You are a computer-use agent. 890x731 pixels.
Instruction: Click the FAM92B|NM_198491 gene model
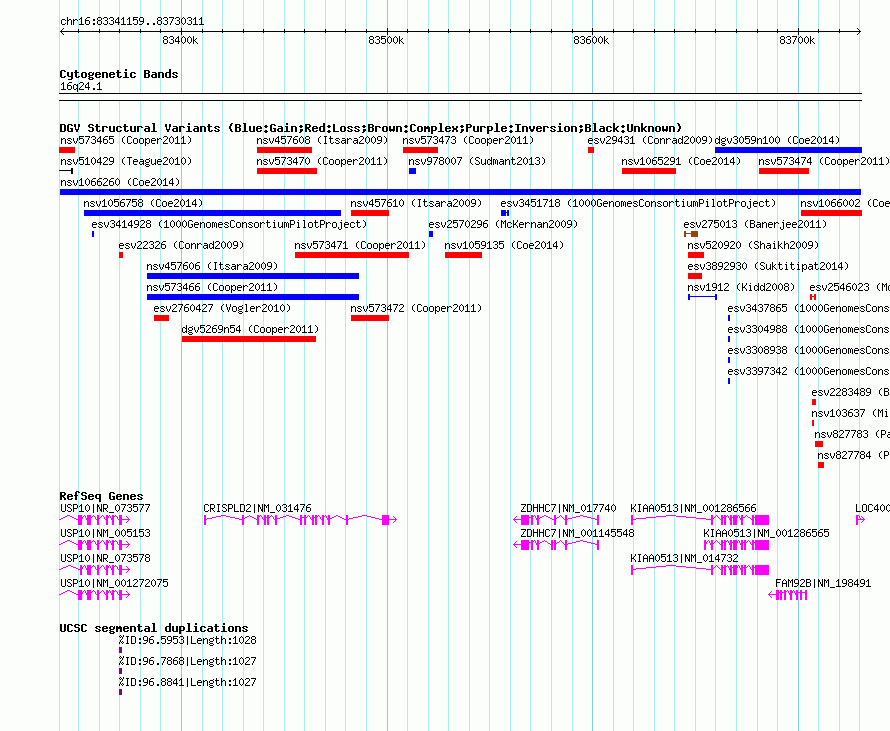[788, 594]
